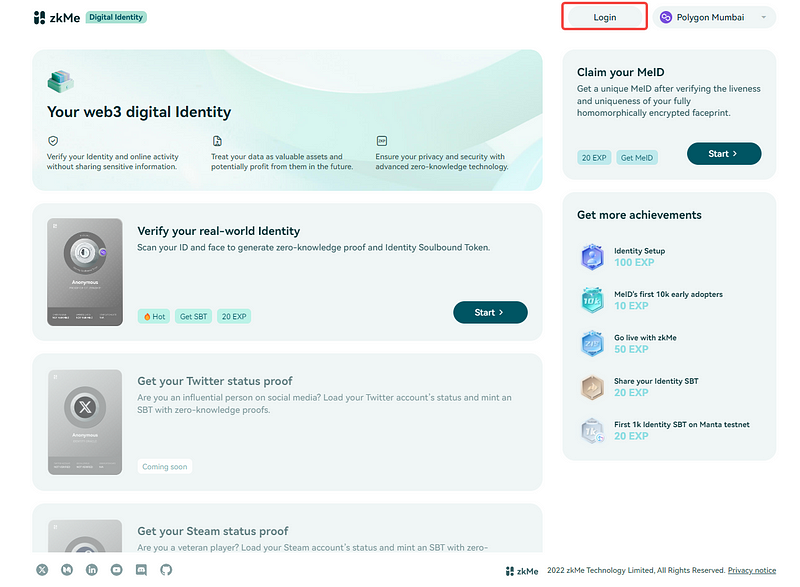Screen dimensions: 800x587
Task: Click the Login button
Action: click(604, 17)
